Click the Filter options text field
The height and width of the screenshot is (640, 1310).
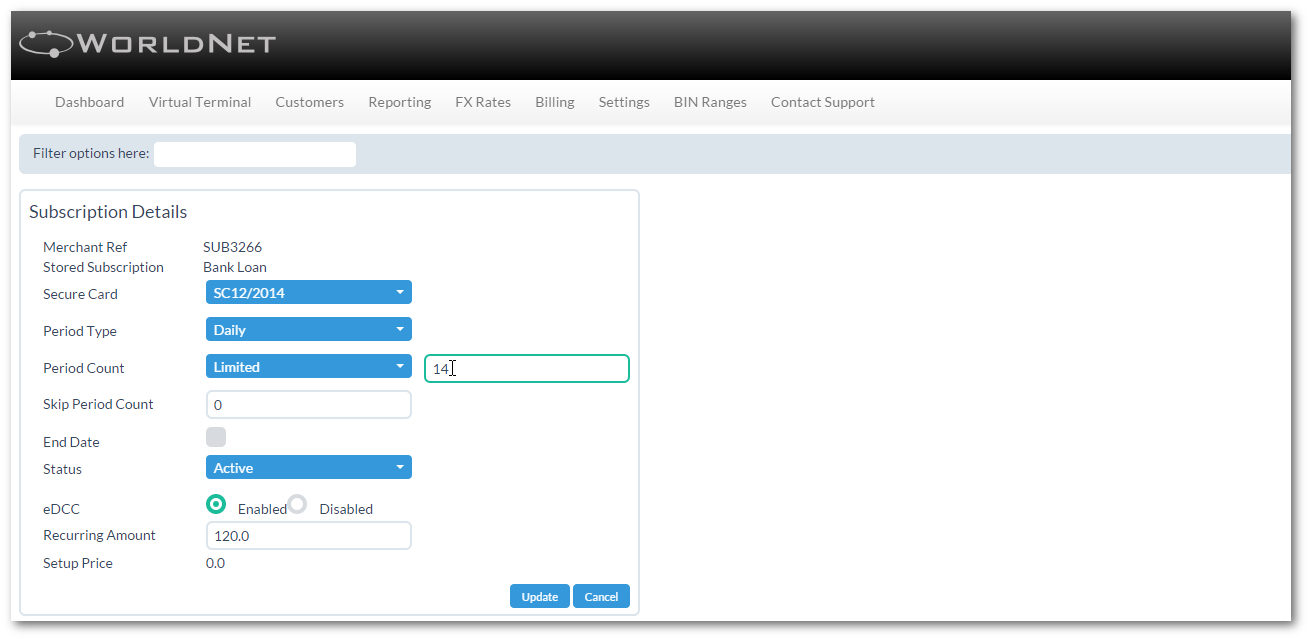pyautogui.click(x=255, y=154)
